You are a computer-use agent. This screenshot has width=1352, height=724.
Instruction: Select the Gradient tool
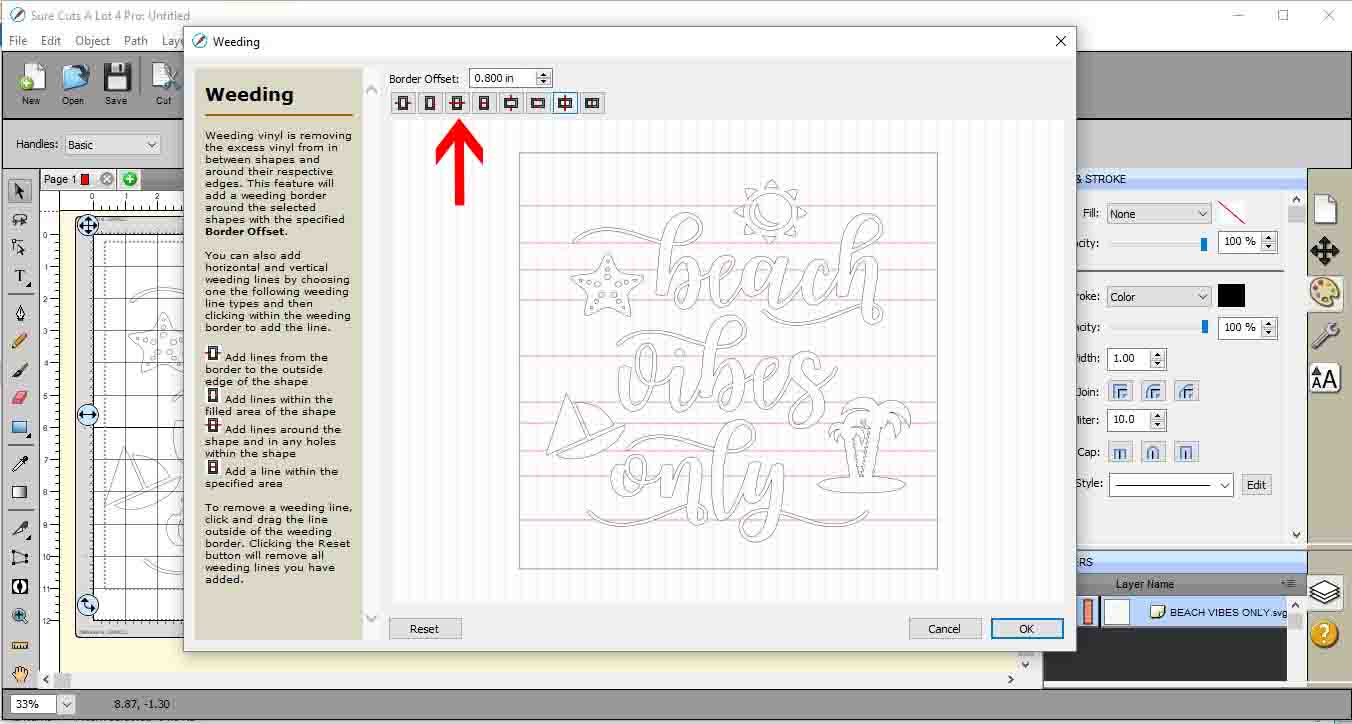coord(19,492)
